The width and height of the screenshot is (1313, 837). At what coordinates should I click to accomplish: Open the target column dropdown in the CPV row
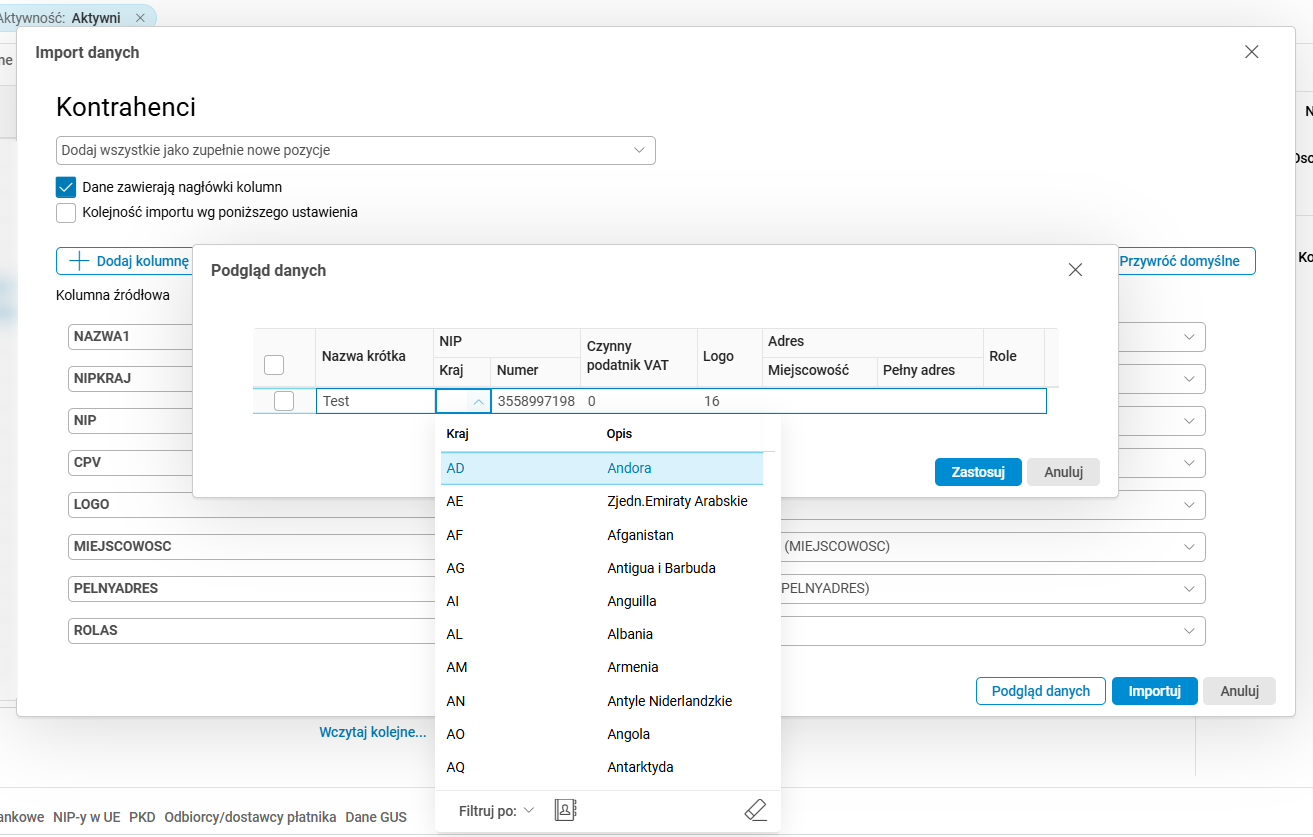click(x=1189, y=463)
